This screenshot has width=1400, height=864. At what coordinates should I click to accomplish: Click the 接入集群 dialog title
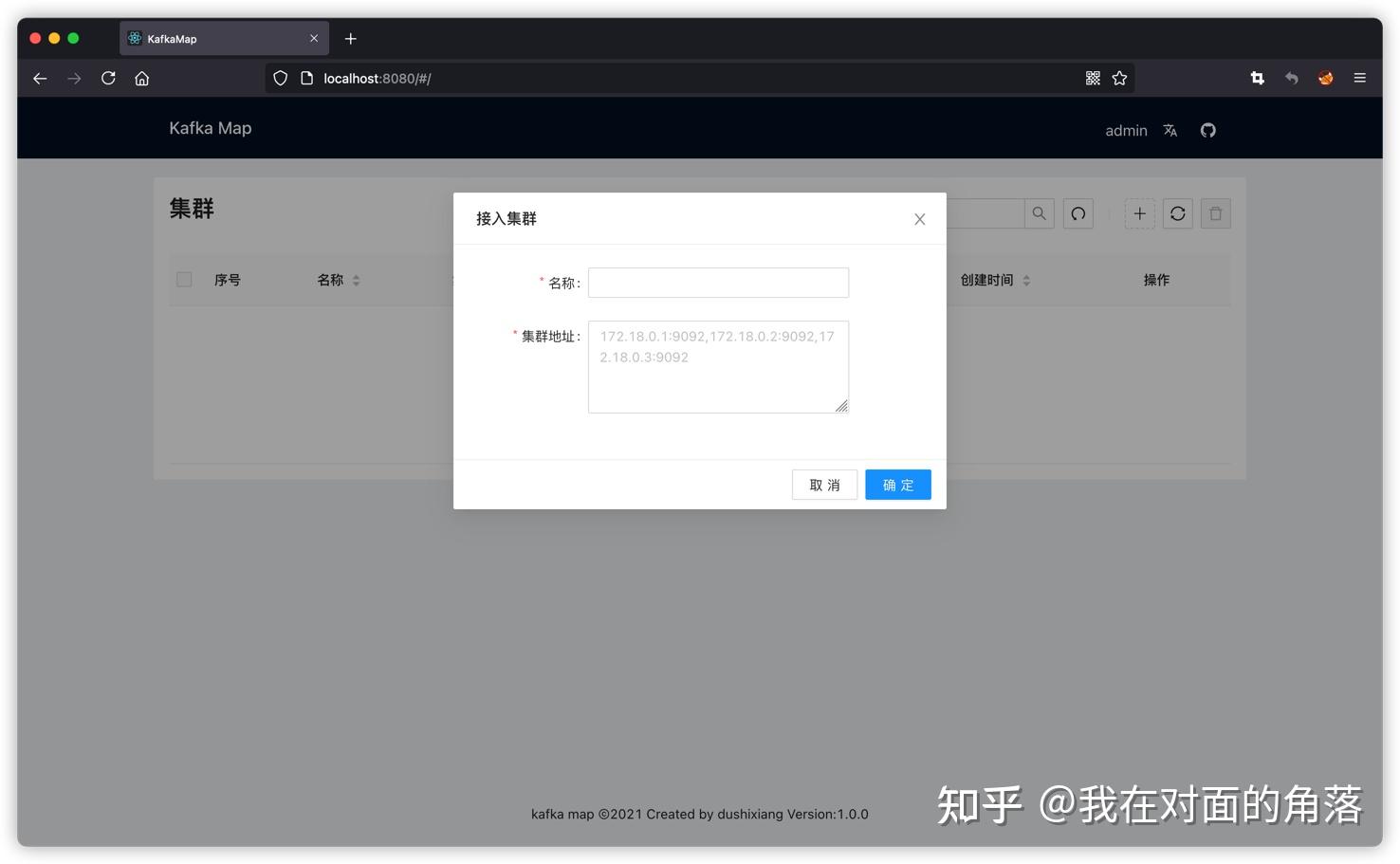click(x=506, y=219)
